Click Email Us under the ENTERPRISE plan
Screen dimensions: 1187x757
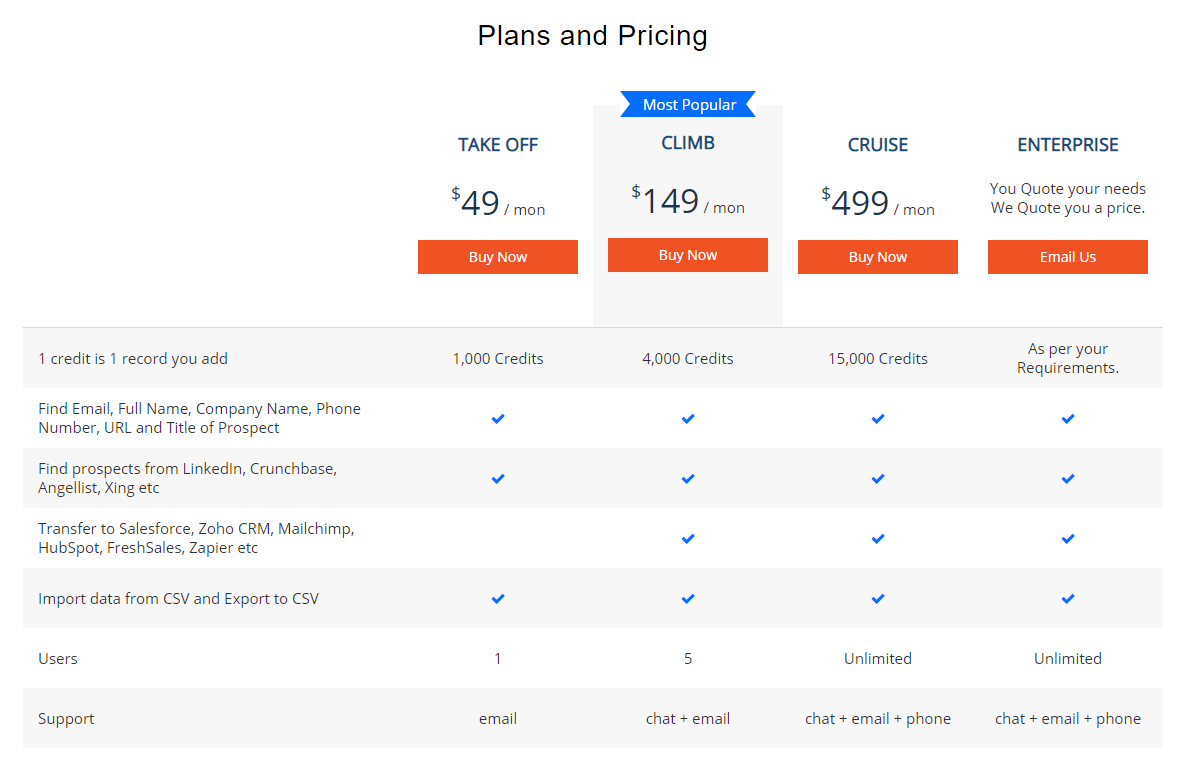[x=1067, y=257]
